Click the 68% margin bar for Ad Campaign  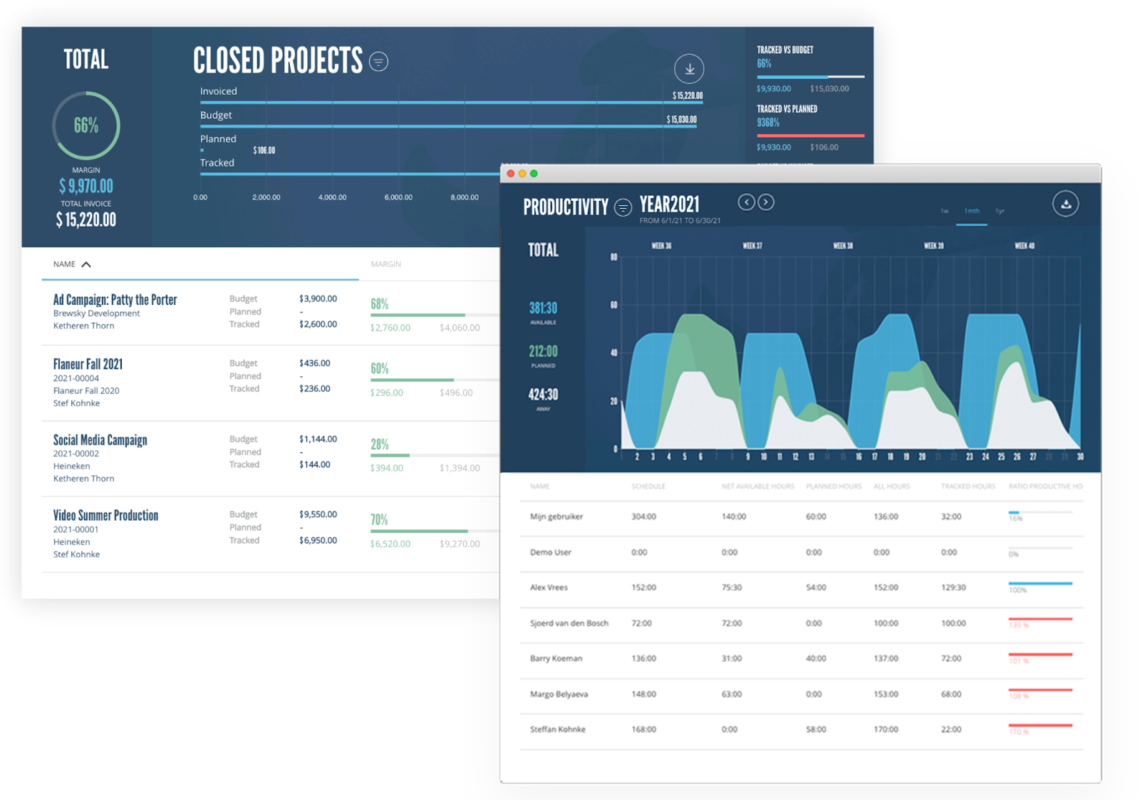click(x=434, y=315)
